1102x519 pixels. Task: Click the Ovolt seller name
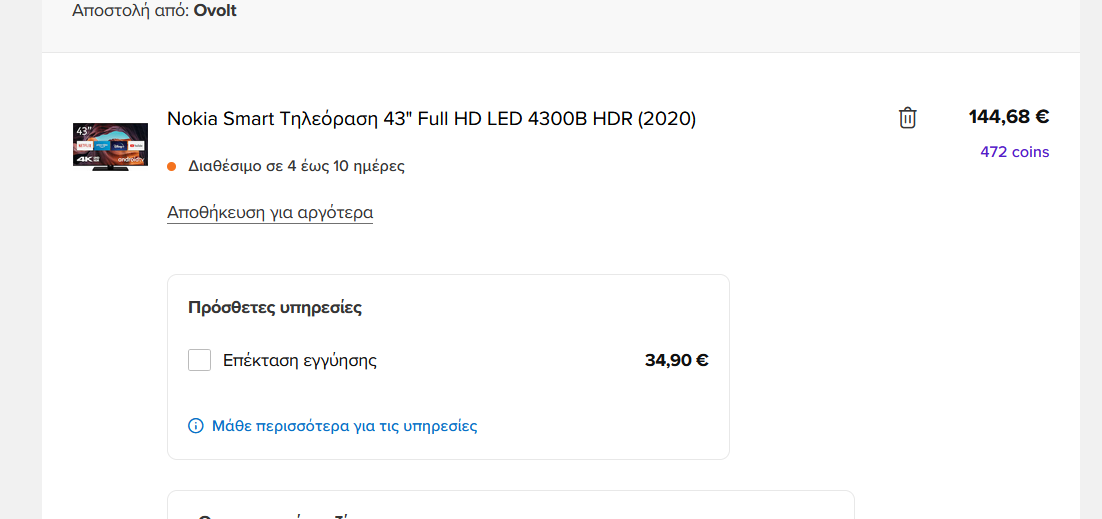(215, 11)
